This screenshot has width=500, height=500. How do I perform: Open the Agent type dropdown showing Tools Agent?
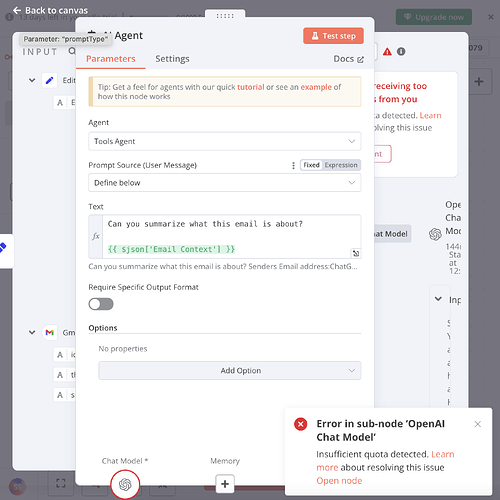coord(224,141)
